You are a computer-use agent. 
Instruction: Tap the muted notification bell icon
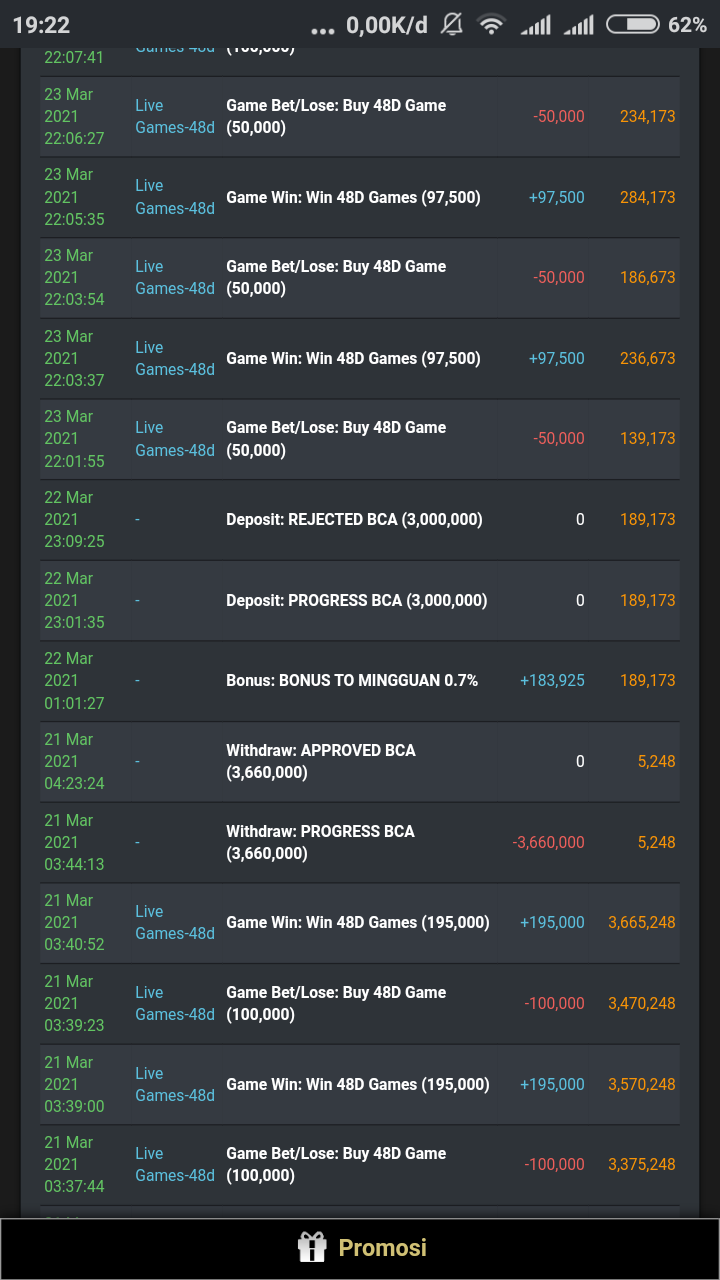click(452, 24)
